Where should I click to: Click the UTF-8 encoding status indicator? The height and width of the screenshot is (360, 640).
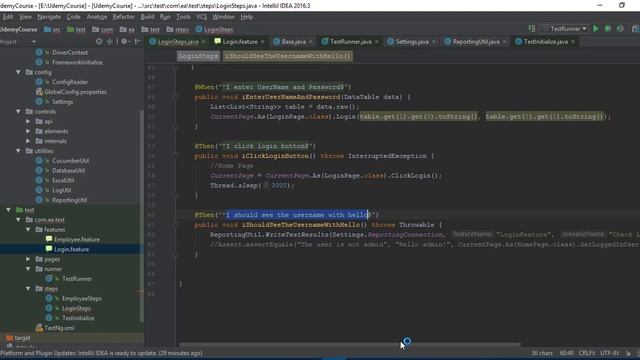click(x=609, y=353)
